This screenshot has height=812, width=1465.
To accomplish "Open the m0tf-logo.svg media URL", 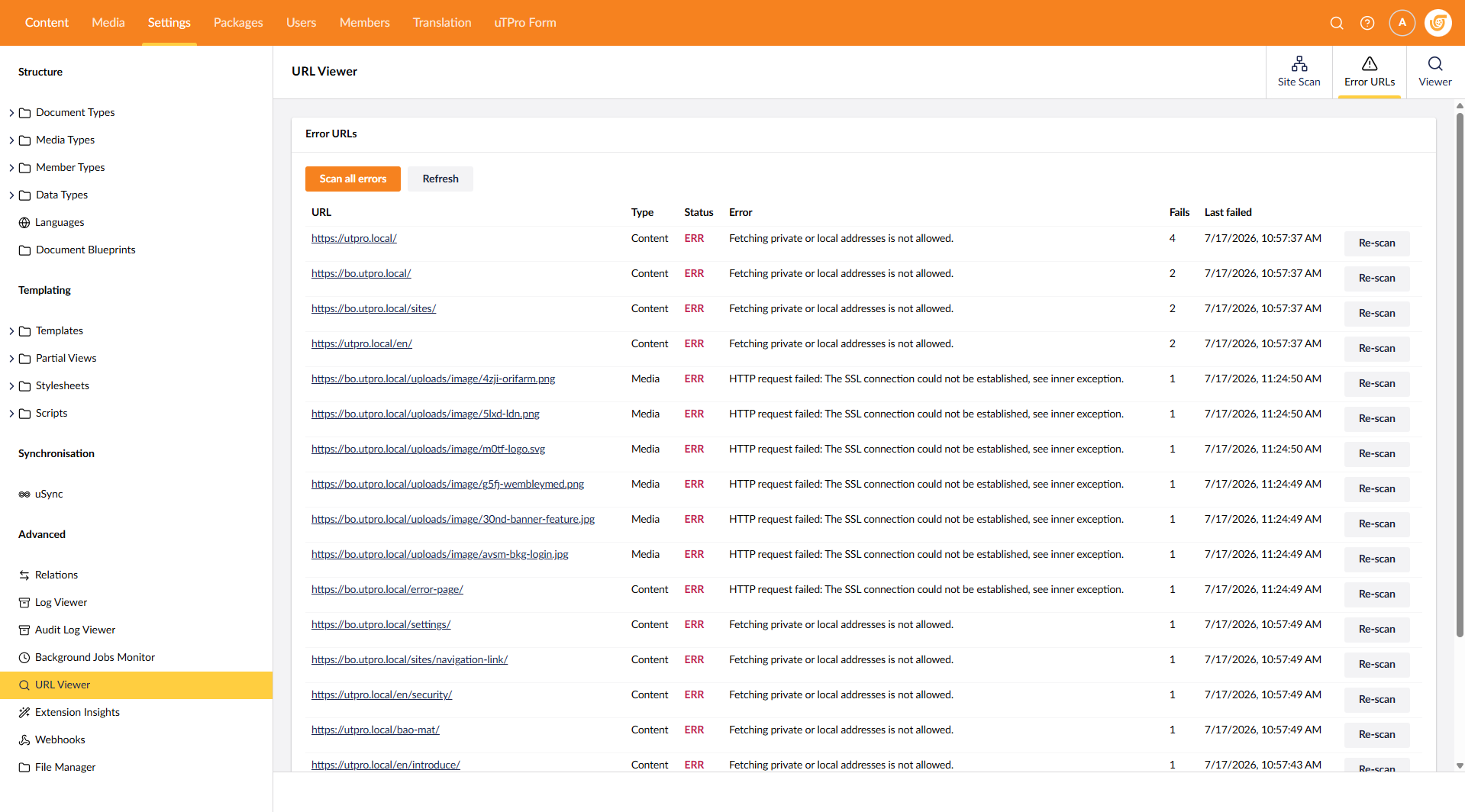I will 428,449.
